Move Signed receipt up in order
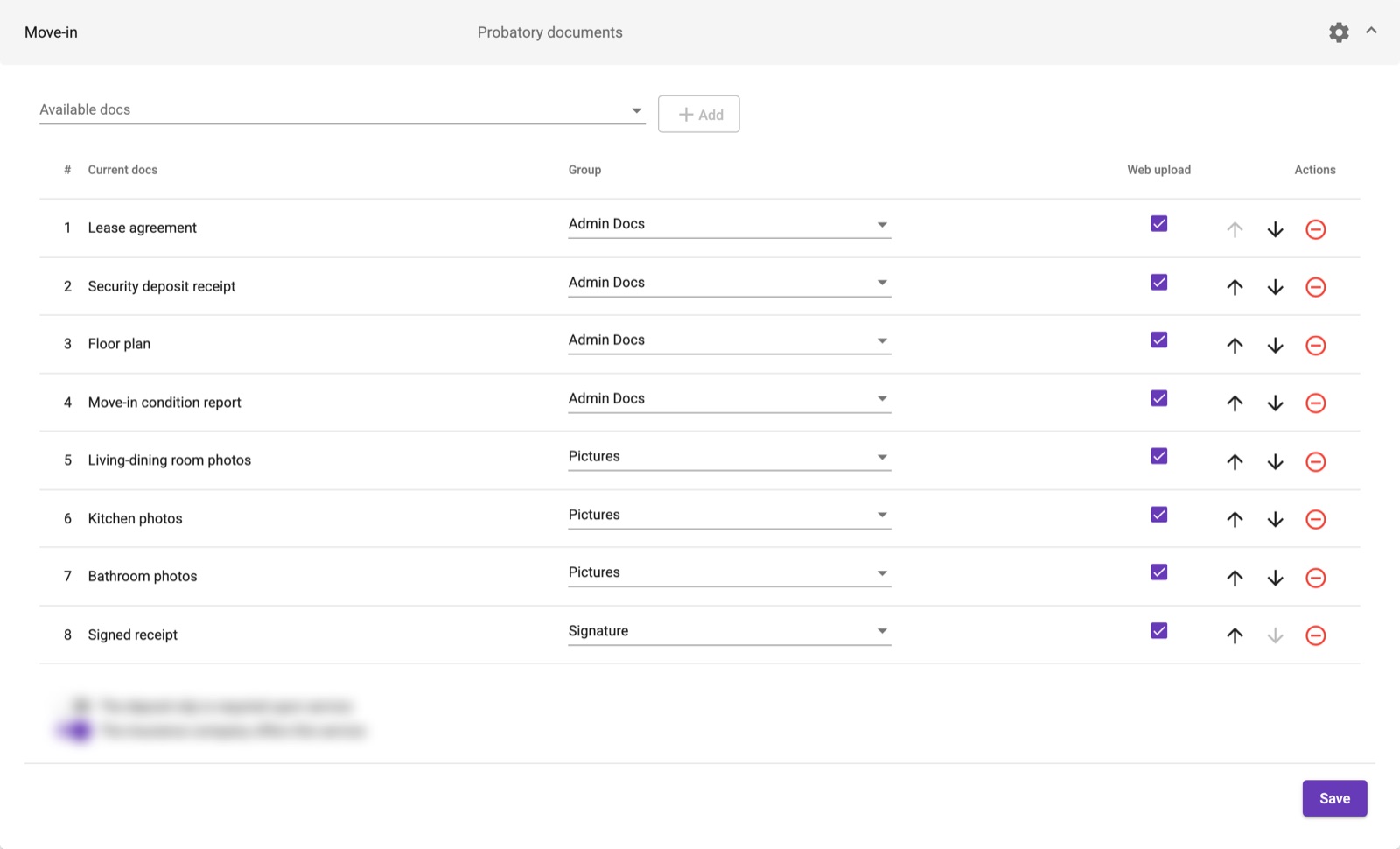Viewport: 1400px width, 849px height. 1235,636
